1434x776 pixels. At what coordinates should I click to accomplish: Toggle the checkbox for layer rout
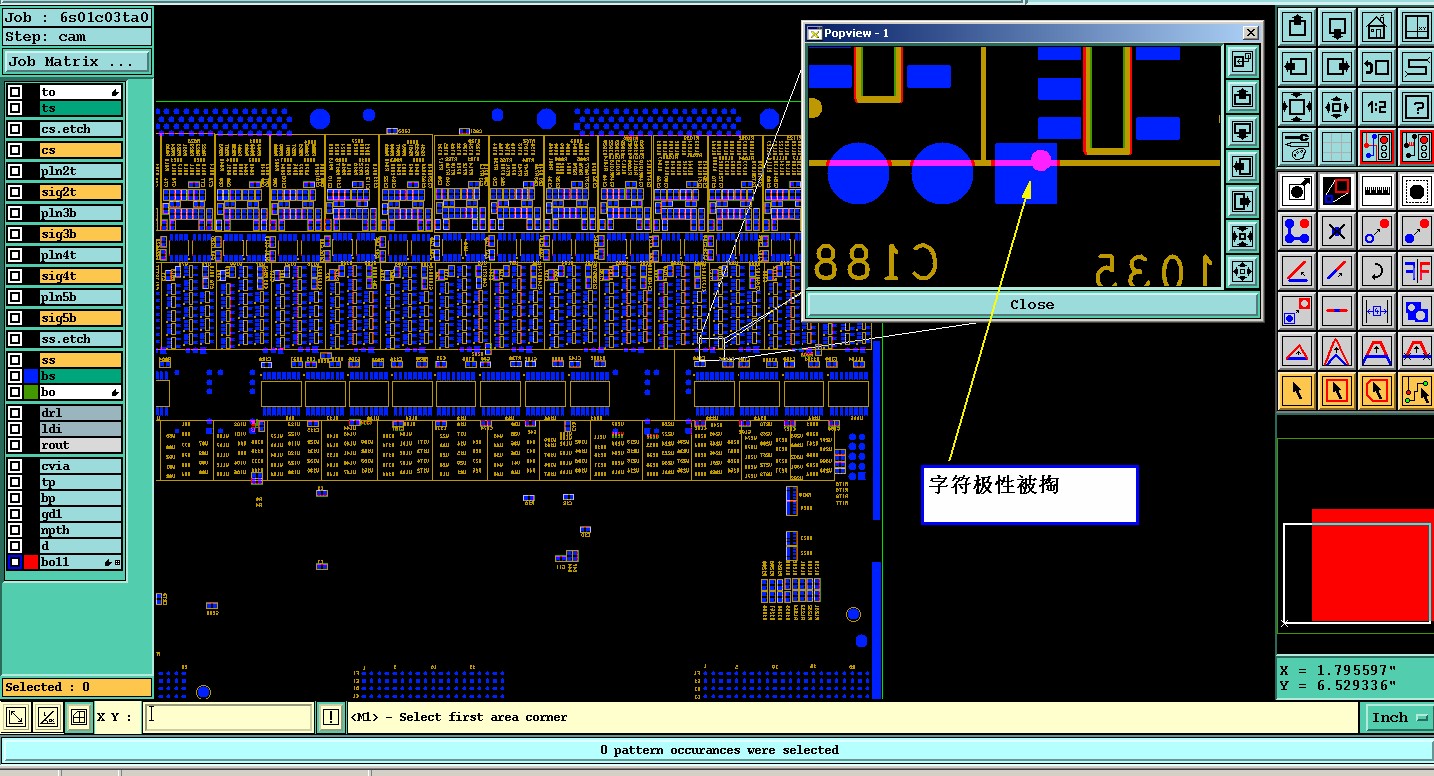click(15, 445)
